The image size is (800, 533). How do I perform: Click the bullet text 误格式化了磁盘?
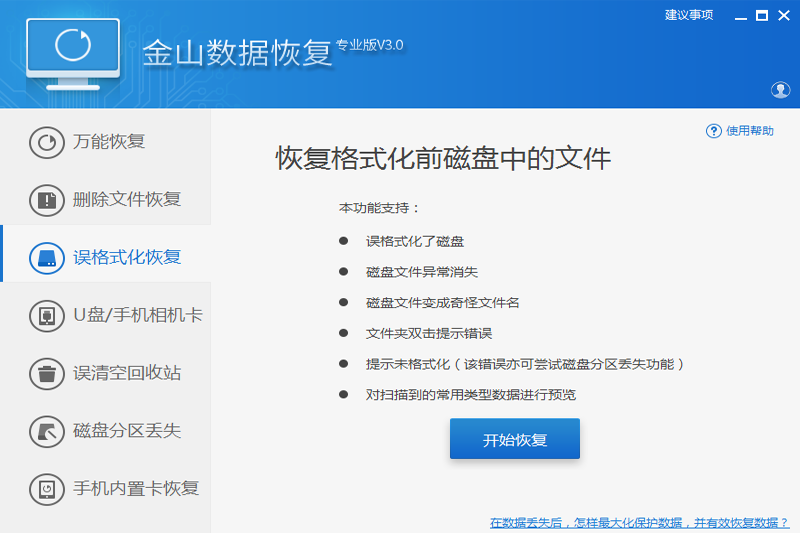click(x=414, y=241)
